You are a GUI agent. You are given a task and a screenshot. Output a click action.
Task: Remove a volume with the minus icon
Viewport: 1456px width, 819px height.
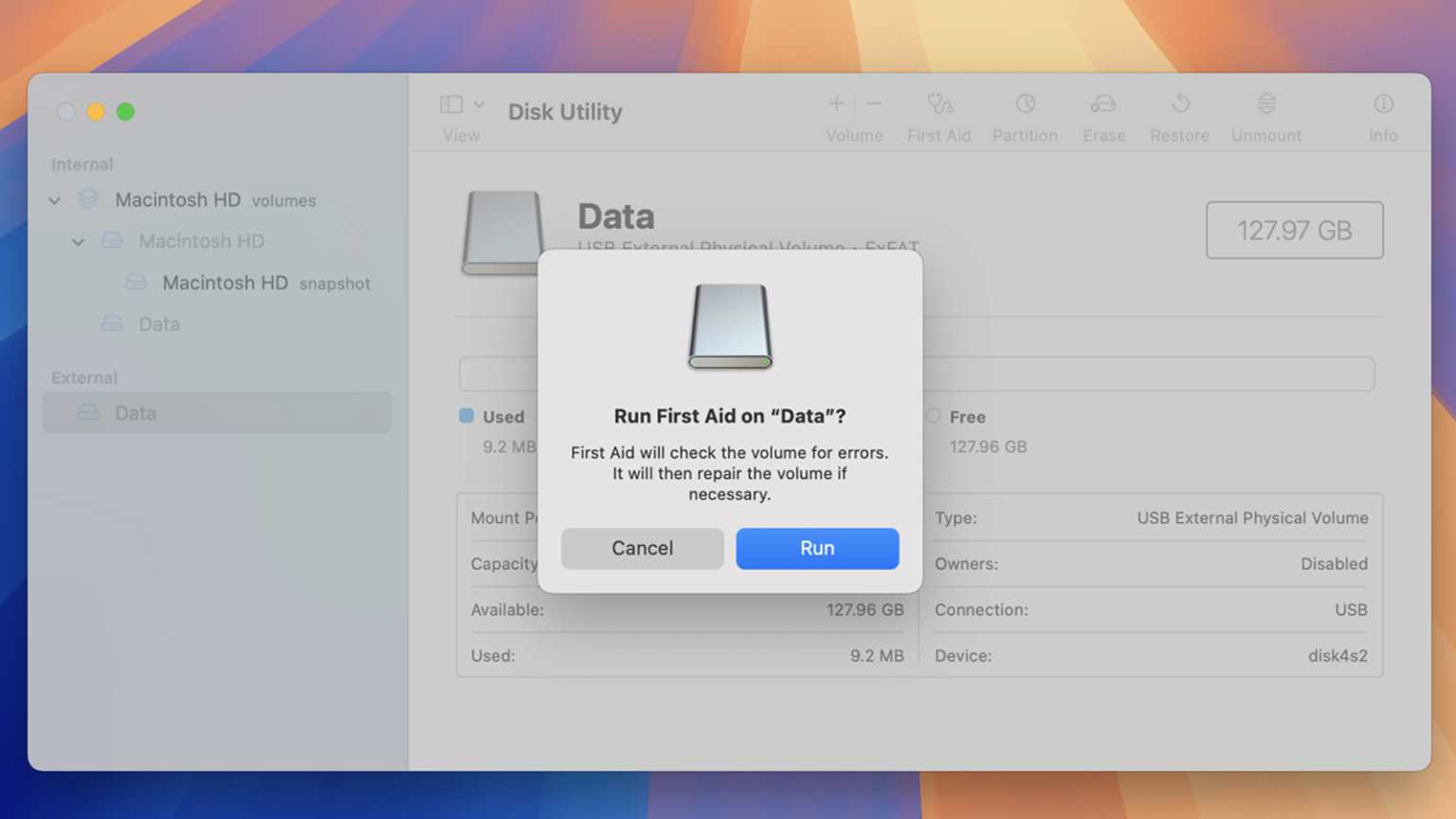pos(873,104)
